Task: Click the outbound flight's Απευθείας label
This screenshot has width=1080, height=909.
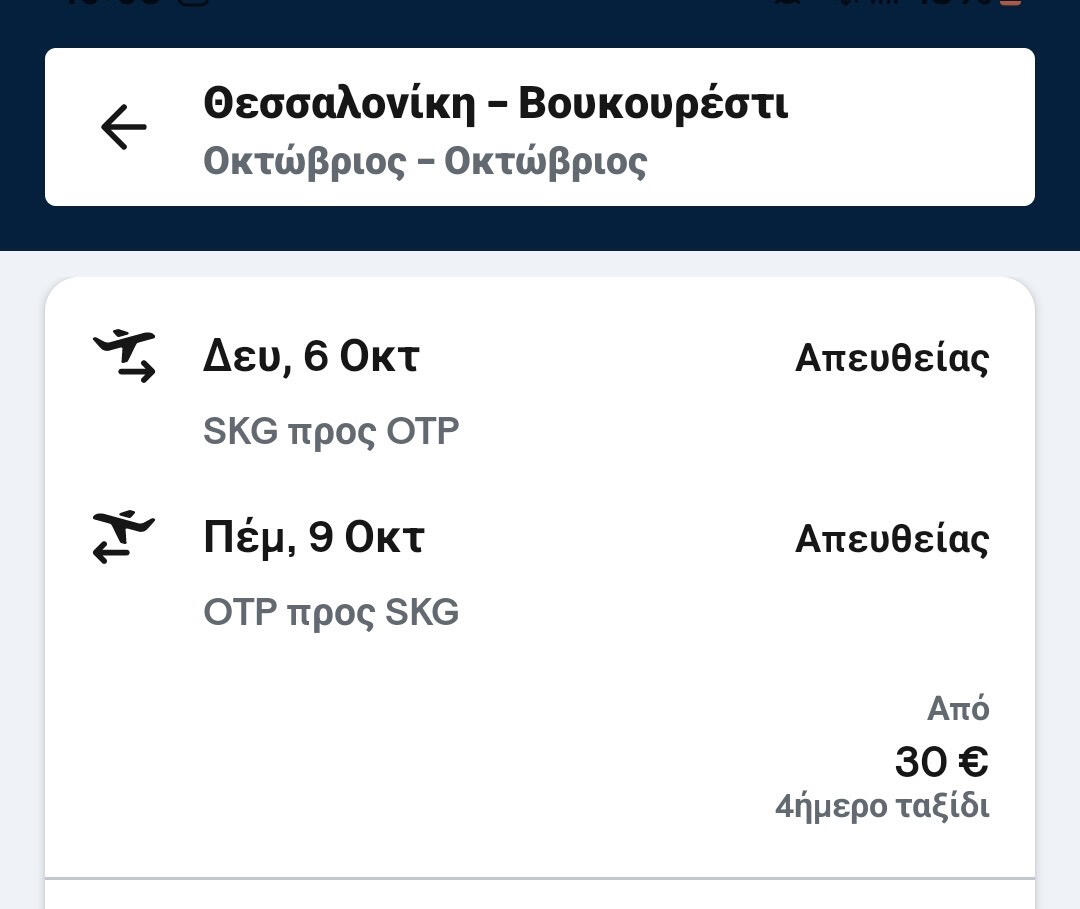Action: click(891, 358)
